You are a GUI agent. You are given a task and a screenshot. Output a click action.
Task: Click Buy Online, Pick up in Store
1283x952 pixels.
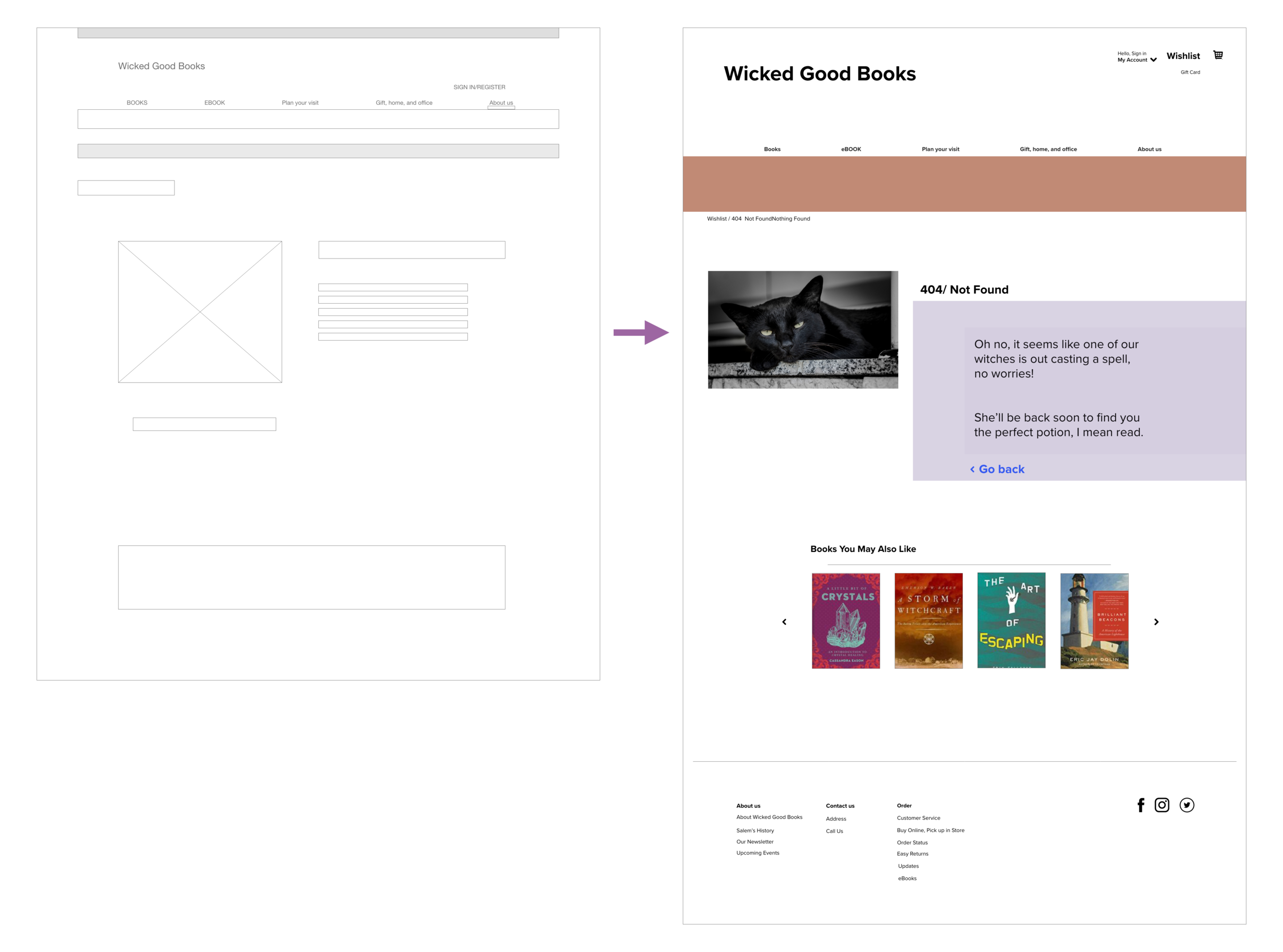pyautogui.click(x=930, y=830)
